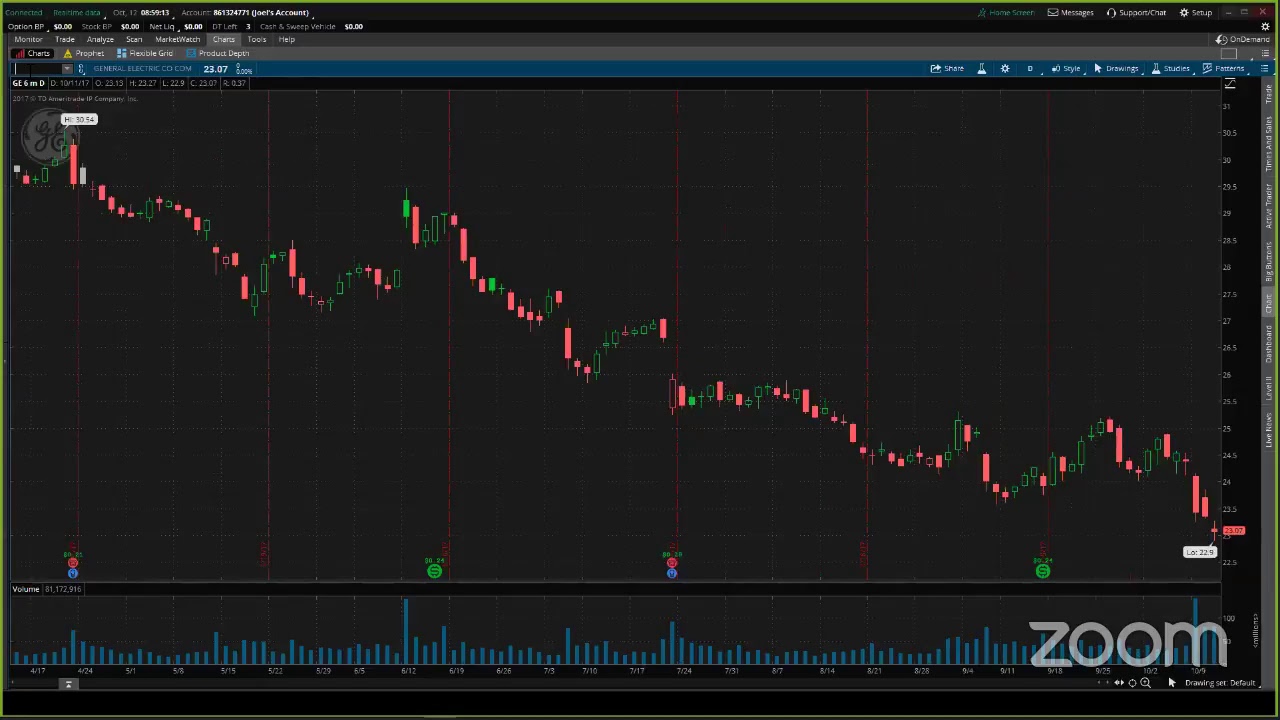The height and width of the screenshot is (720, 1280).
Task: Open the Style dropdown menu
Action: (1066, 68)
